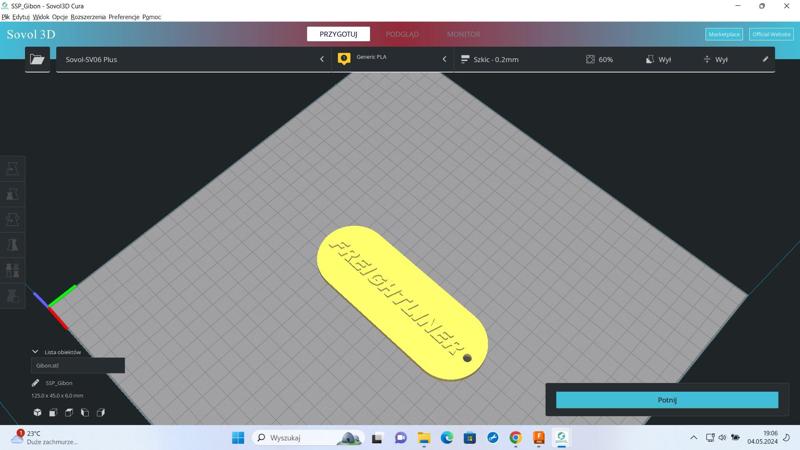Switch to the front view cube icon
Image resolution: width=800 pixels, height=450 pixels.
(x=53, y=412)
